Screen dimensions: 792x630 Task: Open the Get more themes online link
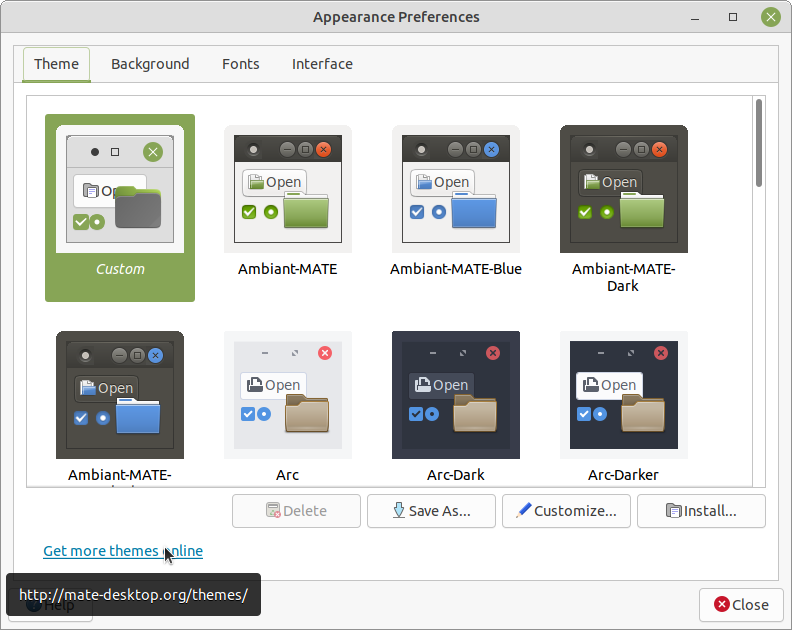pos(123,551)
